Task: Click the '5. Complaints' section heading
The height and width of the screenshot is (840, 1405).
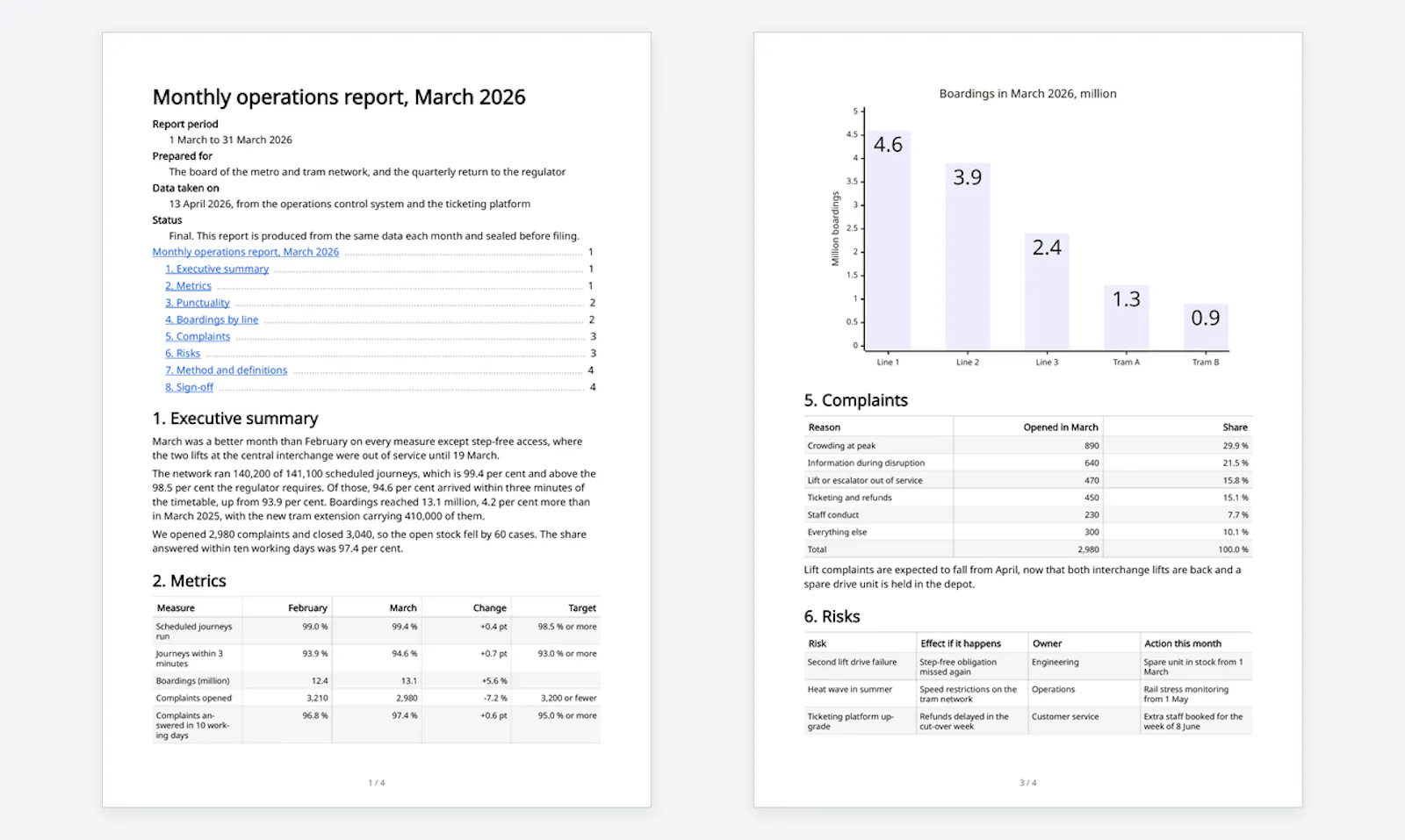Action: [x=856, y=400]
